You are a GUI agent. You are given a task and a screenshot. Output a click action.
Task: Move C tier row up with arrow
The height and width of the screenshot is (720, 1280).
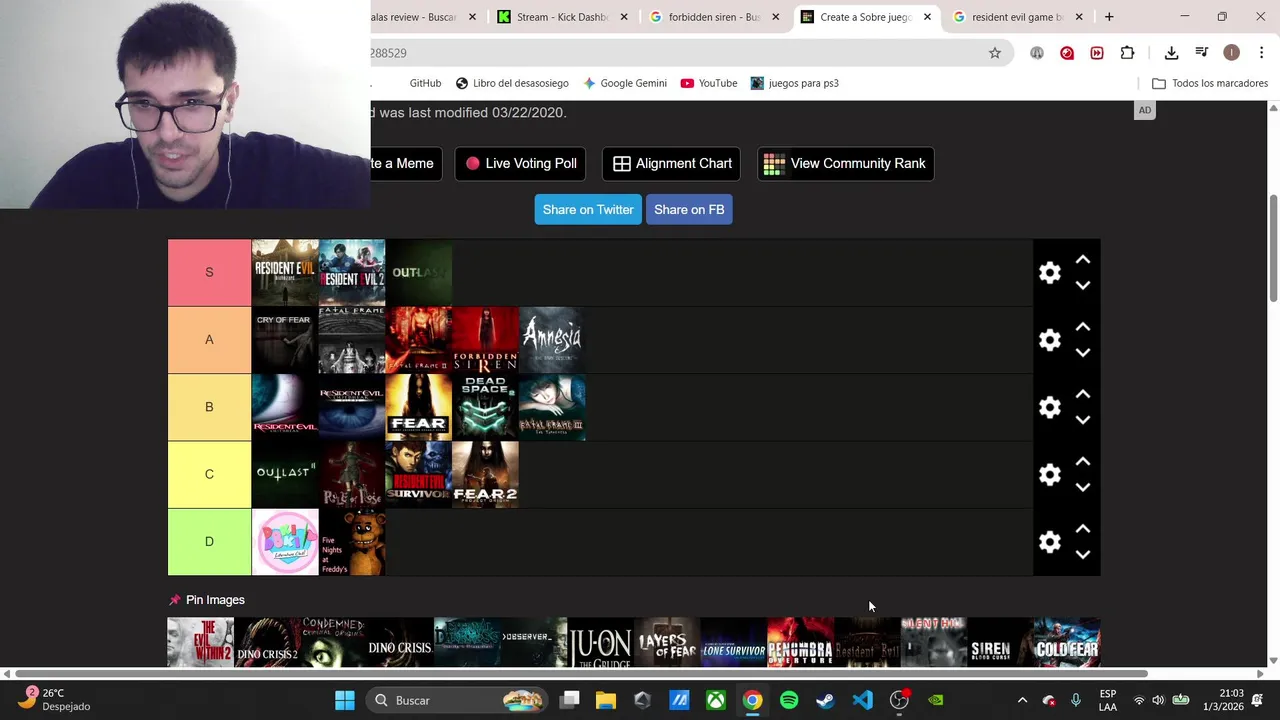point(1082,461)
